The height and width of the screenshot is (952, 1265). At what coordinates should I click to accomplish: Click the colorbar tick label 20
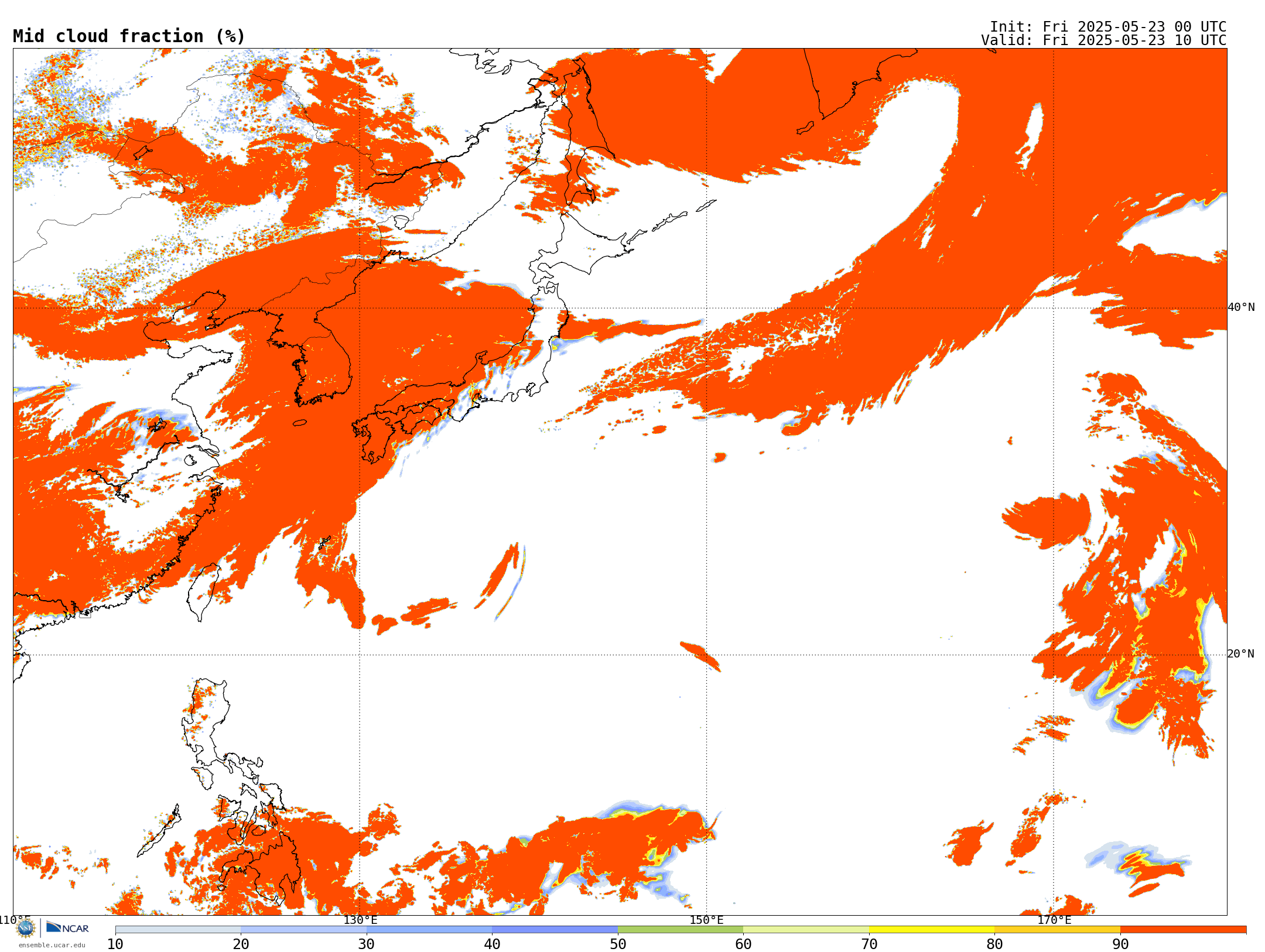(241, 944)
